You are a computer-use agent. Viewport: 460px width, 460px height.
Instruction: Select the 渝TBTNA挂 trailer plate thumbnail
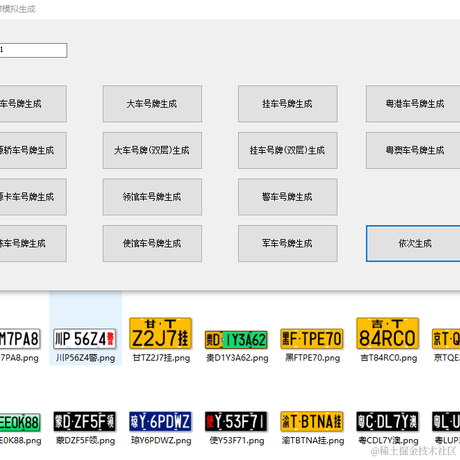pos(312,421)
